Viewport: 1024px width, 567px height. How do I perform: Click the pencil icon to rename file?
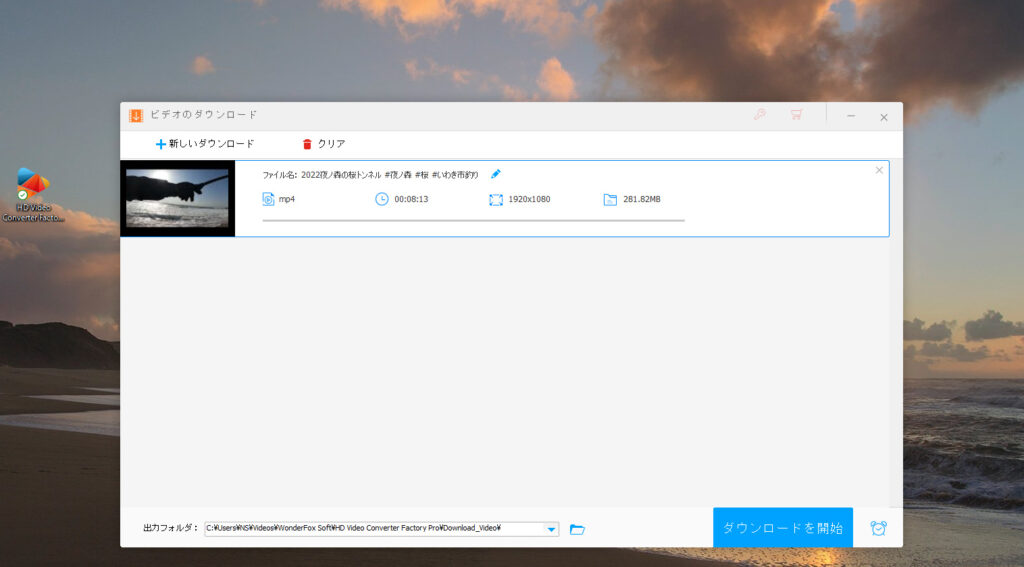[495, 174]
